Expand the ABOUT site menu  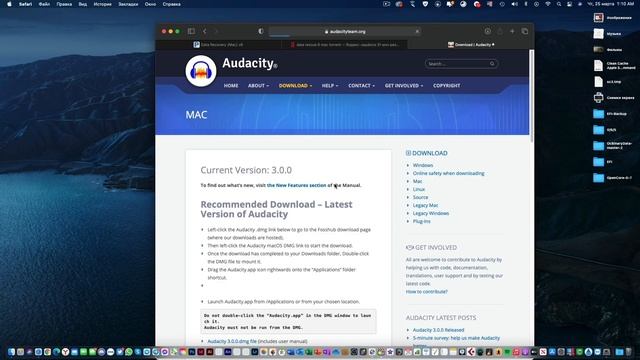click(x=258, y=86)
